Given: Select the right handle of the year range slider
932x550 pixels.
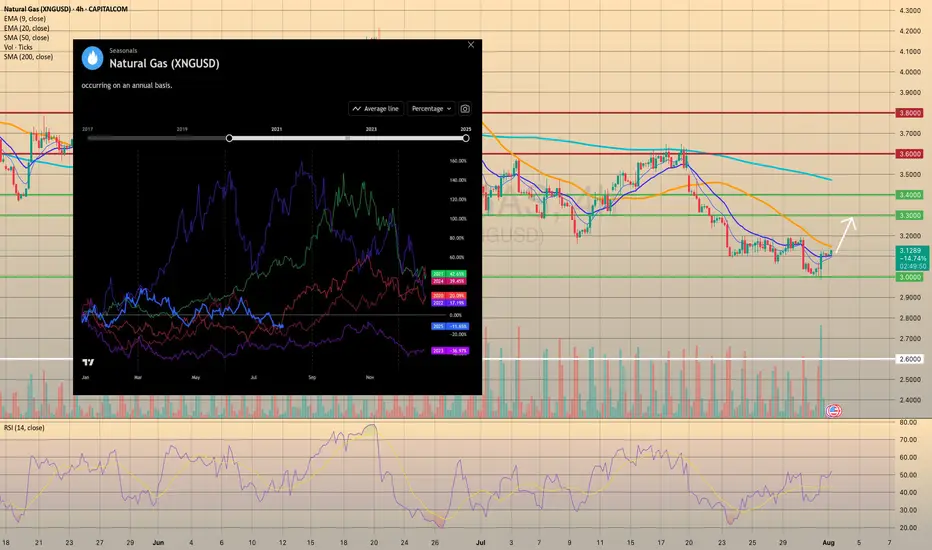Looking at the screenshot, I should point(465,138).
